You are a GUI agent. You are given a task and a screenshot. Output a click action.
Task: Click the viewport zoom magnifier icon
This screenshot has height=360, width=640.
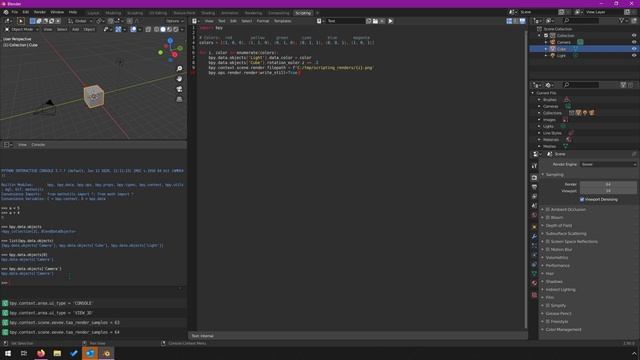(x=179, y=69)
